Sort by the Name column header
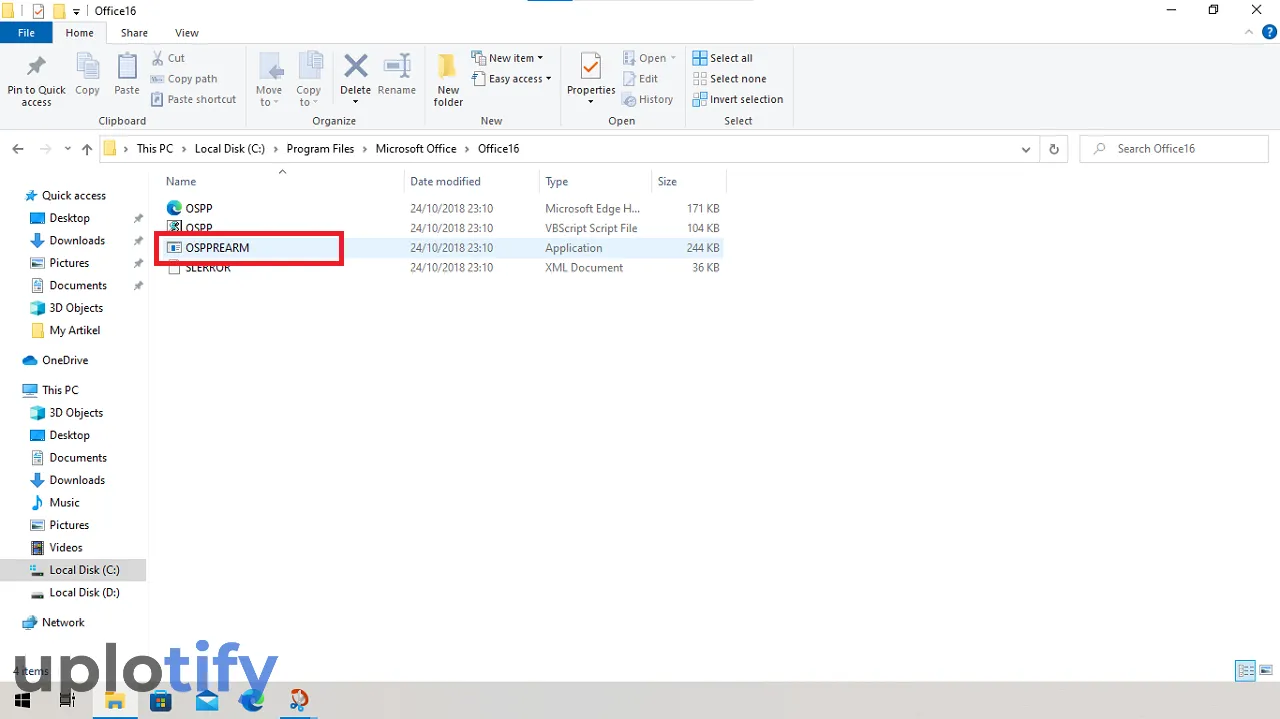 [x=283, y=182]
